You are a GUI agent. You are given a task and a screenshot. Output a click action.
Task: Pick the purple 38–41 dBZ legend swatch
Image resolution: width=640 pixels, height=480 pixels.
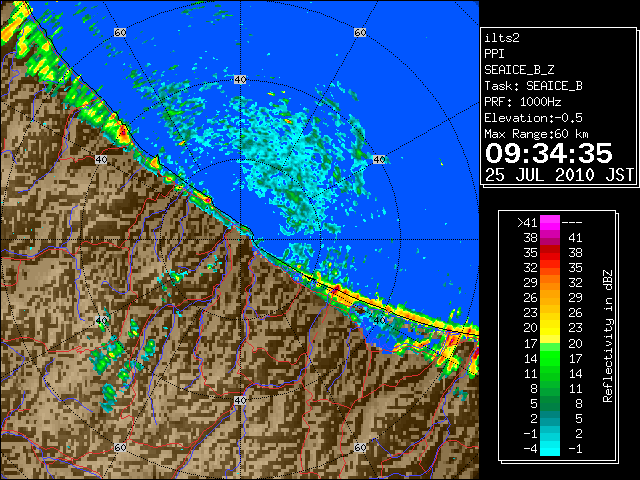550,238
